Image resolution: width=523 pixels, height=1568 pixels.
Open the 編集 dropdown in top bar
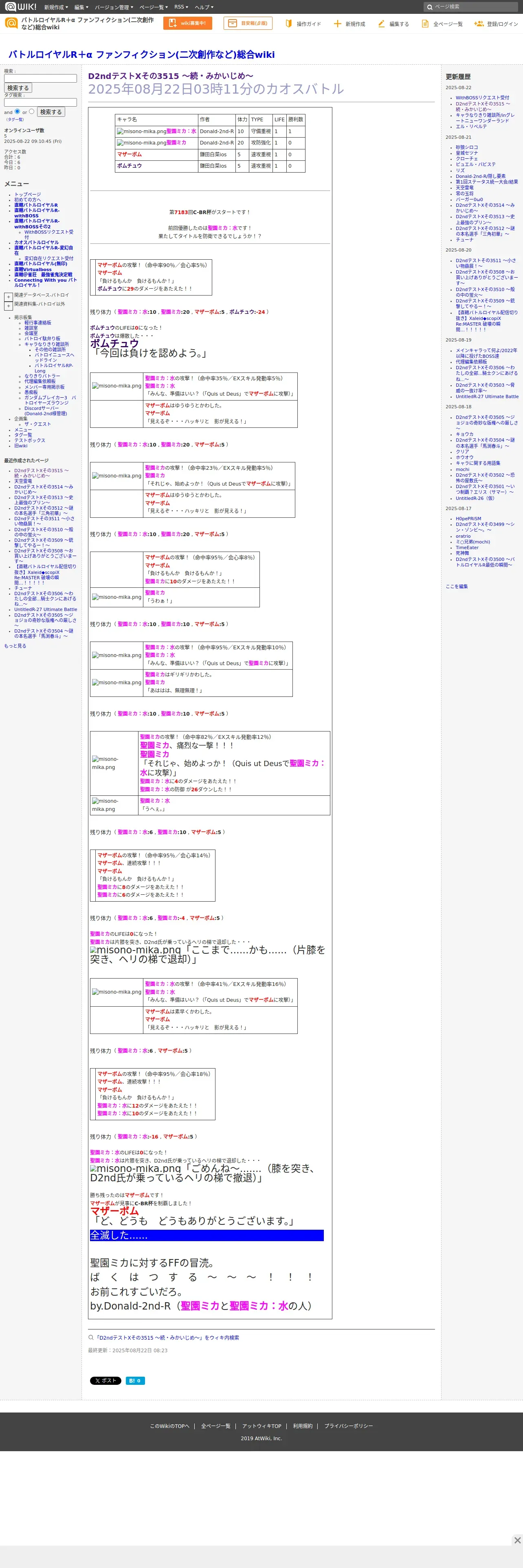[81, 7]
